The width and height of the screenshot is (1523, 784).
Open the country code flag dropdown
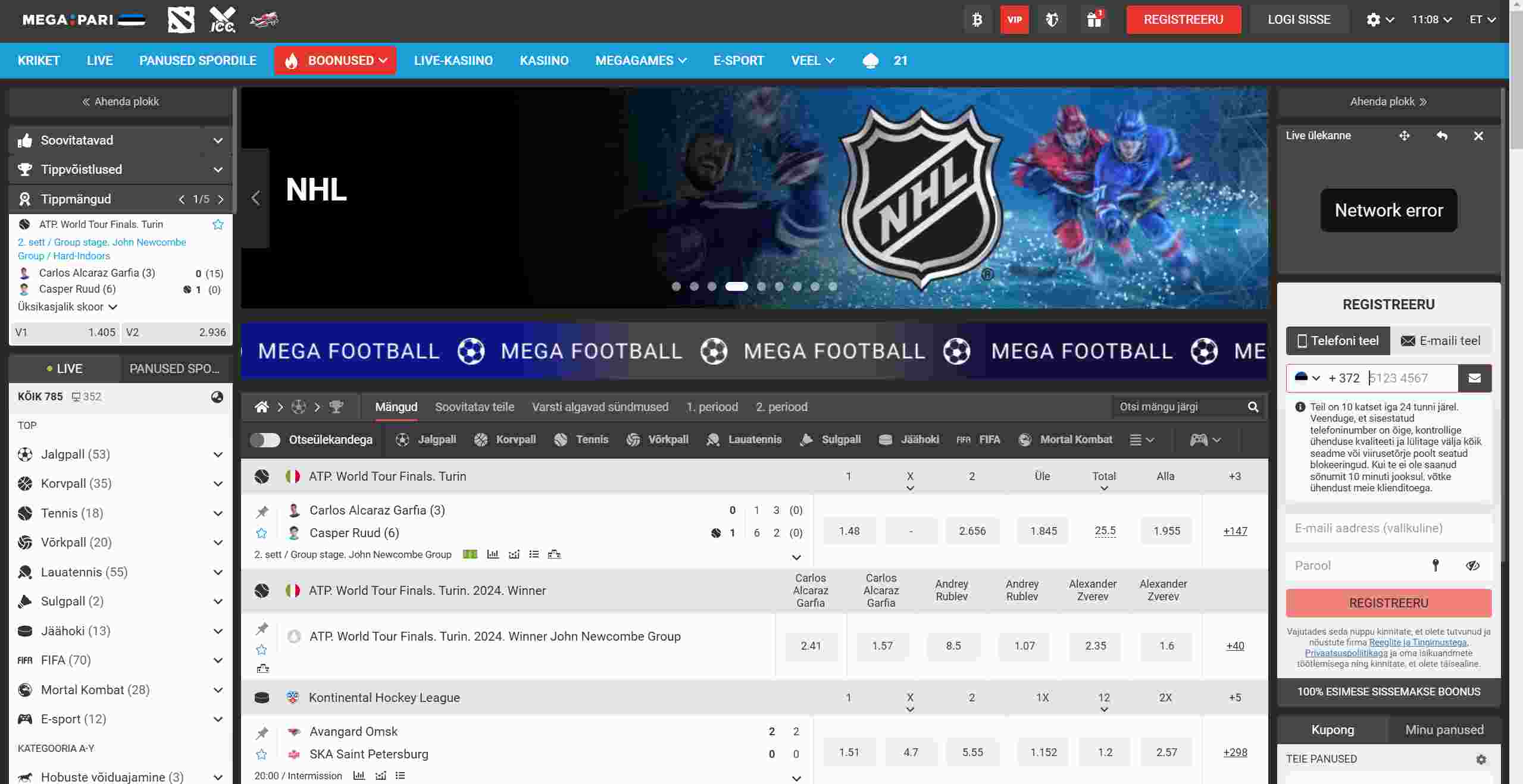(1308, 378)
